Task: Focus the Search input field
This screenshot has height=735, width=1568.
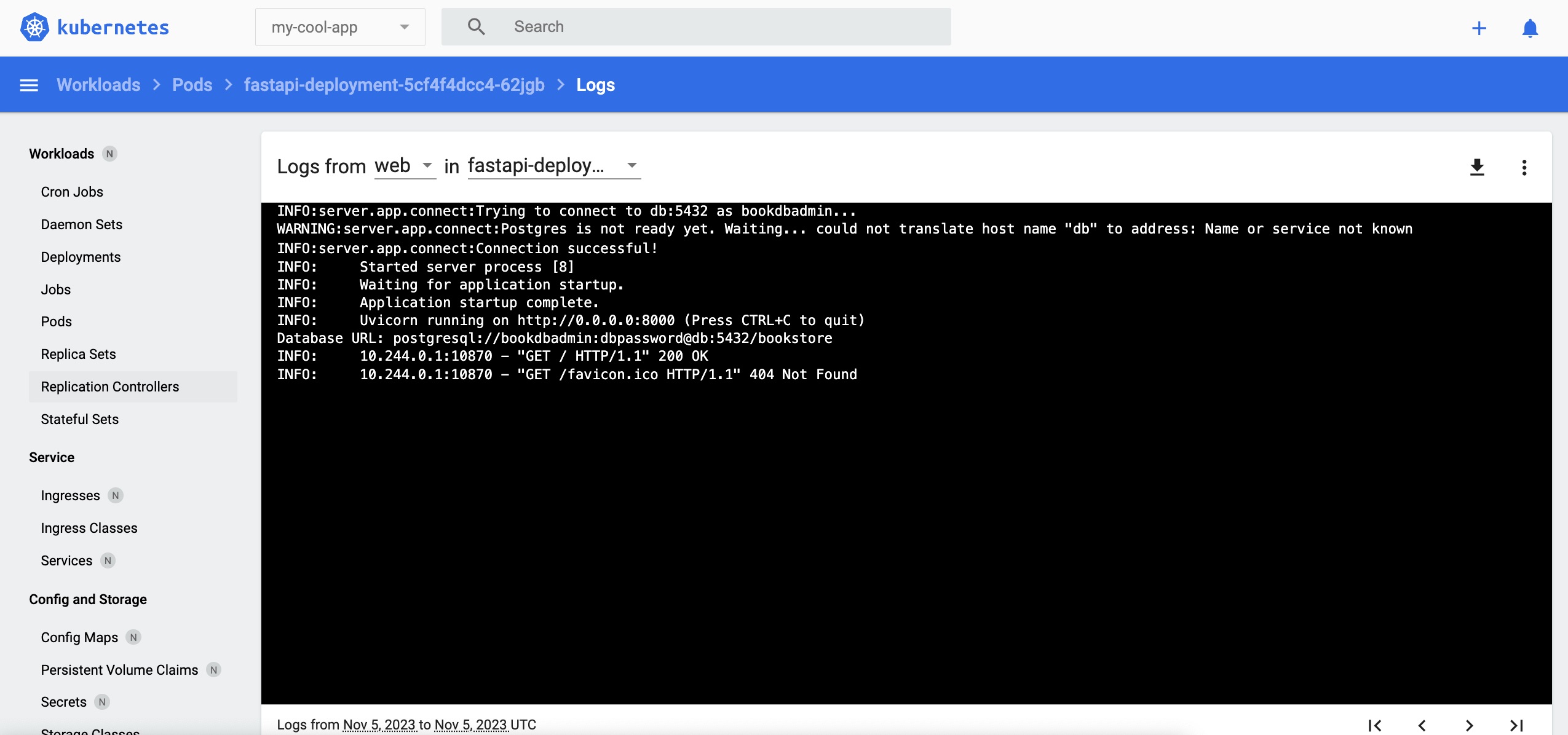Action: (696, 26)
